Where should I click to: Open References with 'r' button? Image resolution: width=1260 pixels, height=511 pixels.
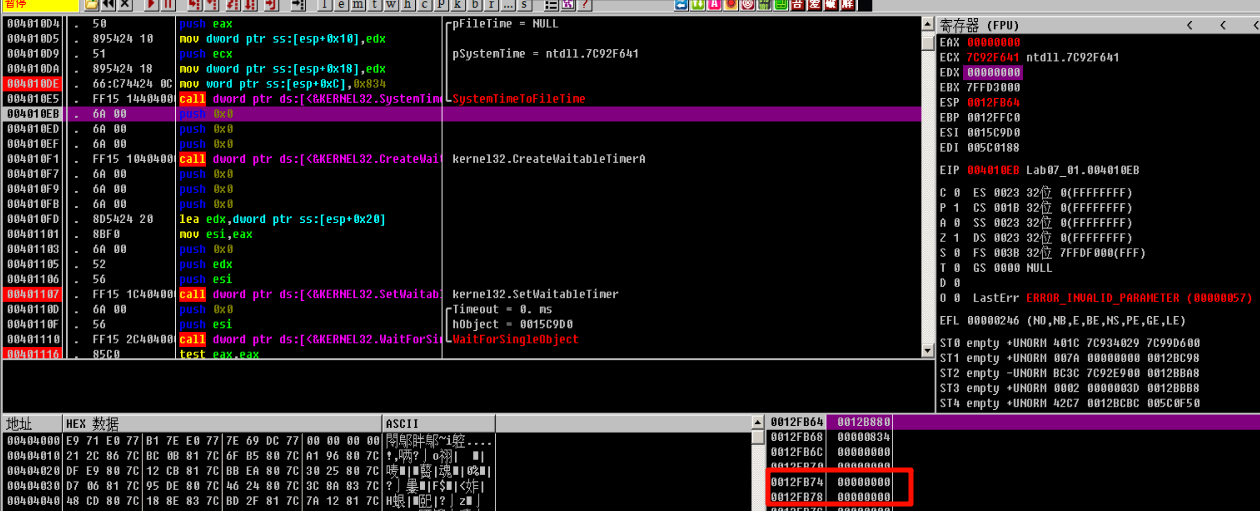click(x=491, y=5)
